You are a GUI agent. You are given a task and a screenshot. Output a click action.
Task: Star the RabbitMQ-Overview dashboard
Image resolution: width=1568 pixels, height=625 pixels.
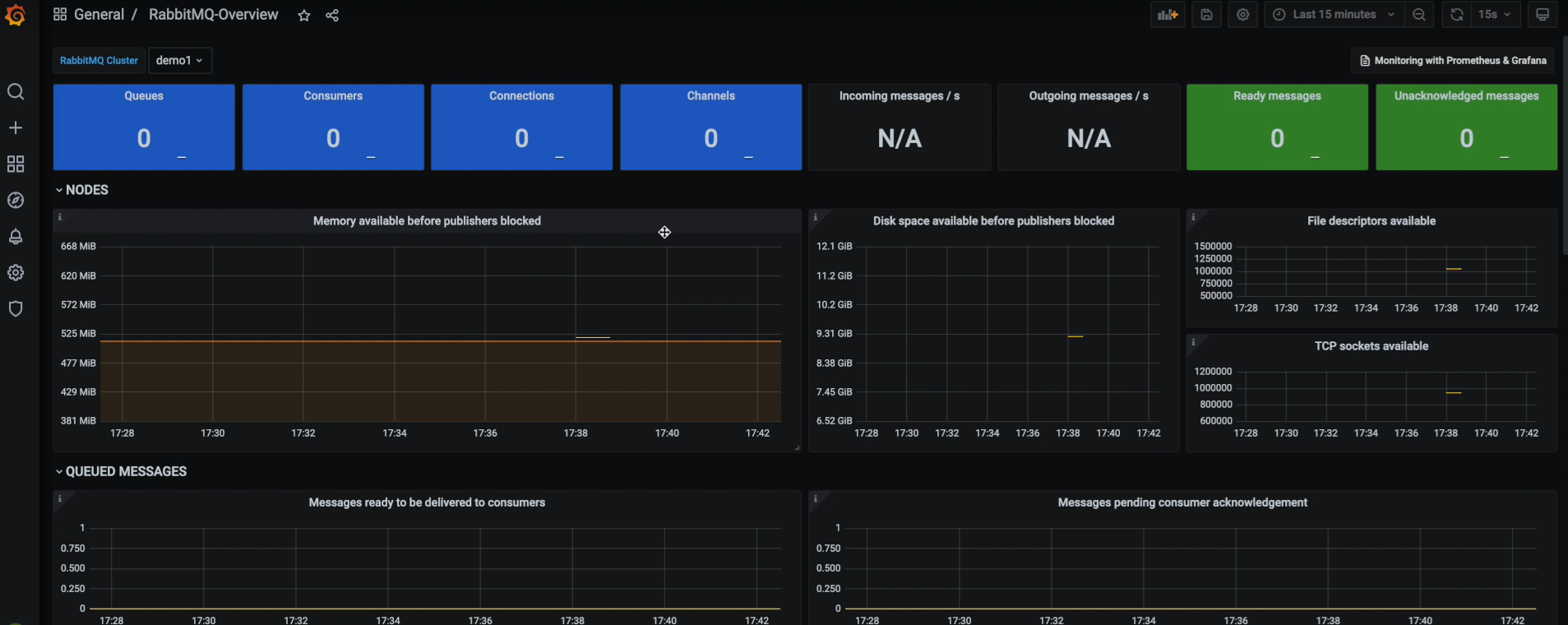(304, 16)
